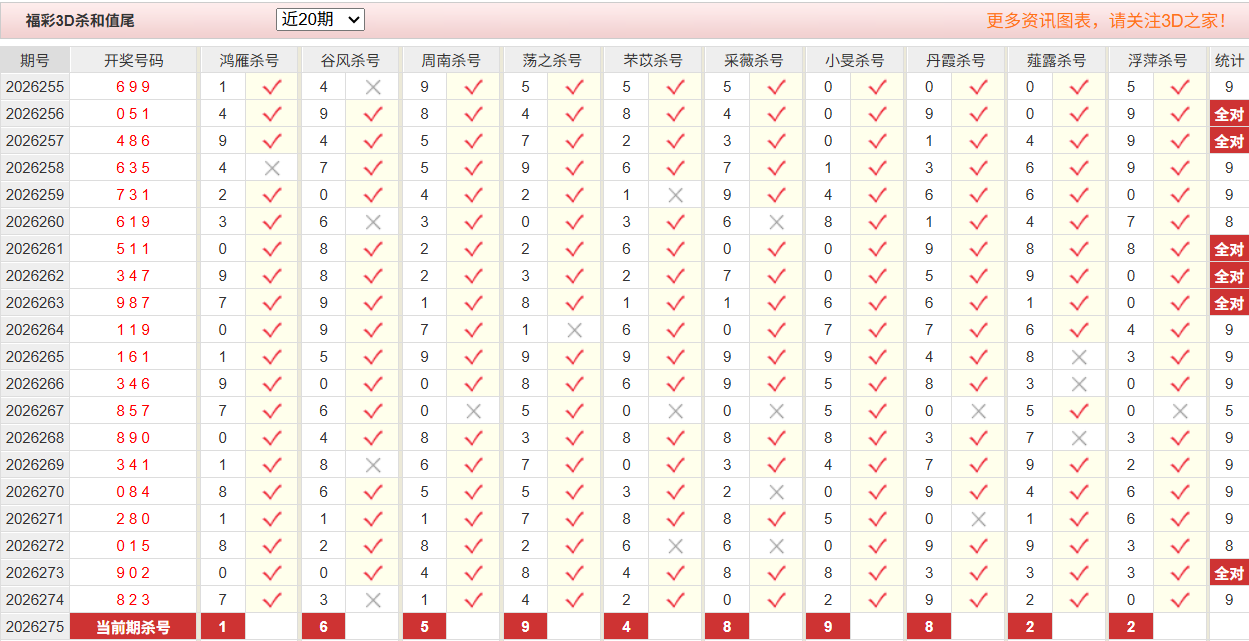Click the cross icon in row 2026259
1249x641 pixels.
676,195
